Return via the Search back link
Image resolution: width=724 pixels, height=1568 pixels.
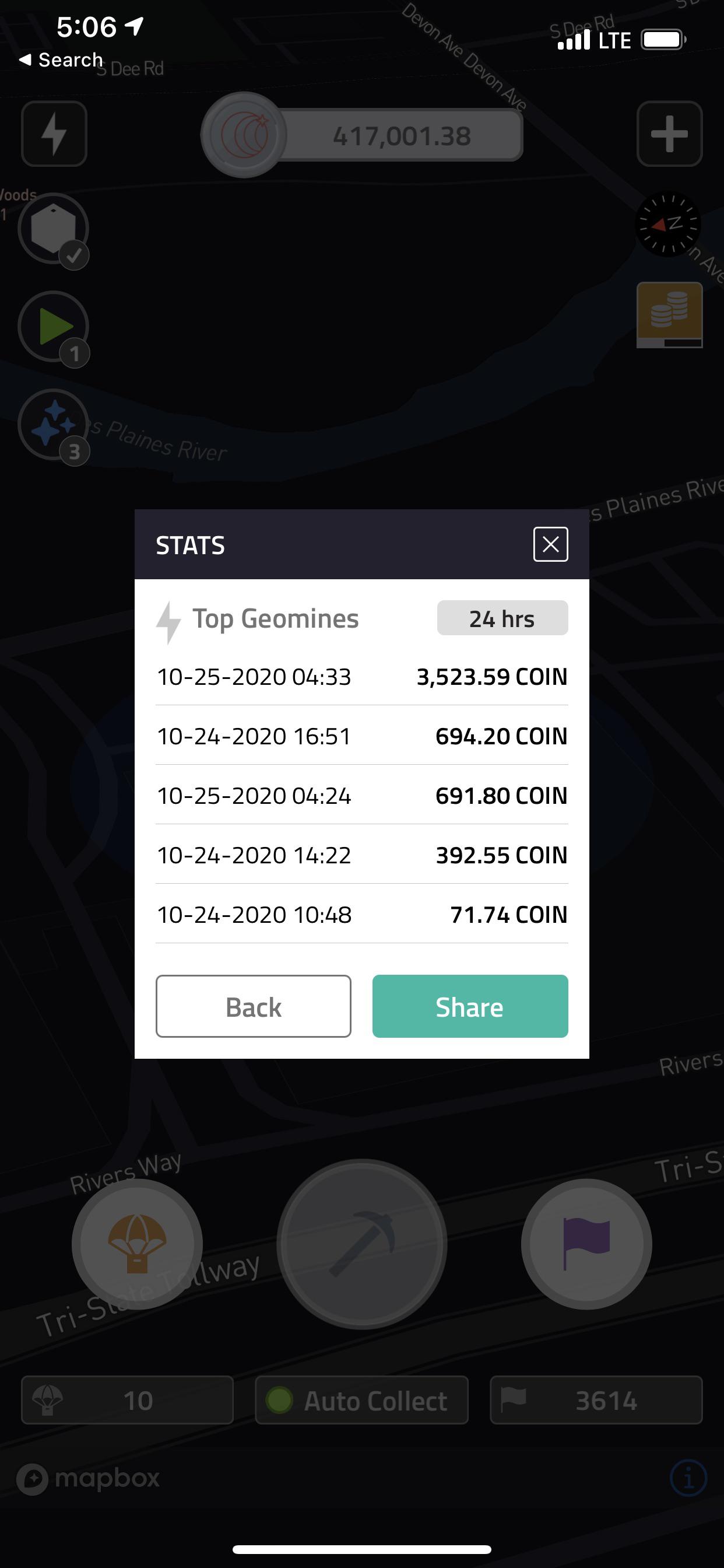click(60, 59)
